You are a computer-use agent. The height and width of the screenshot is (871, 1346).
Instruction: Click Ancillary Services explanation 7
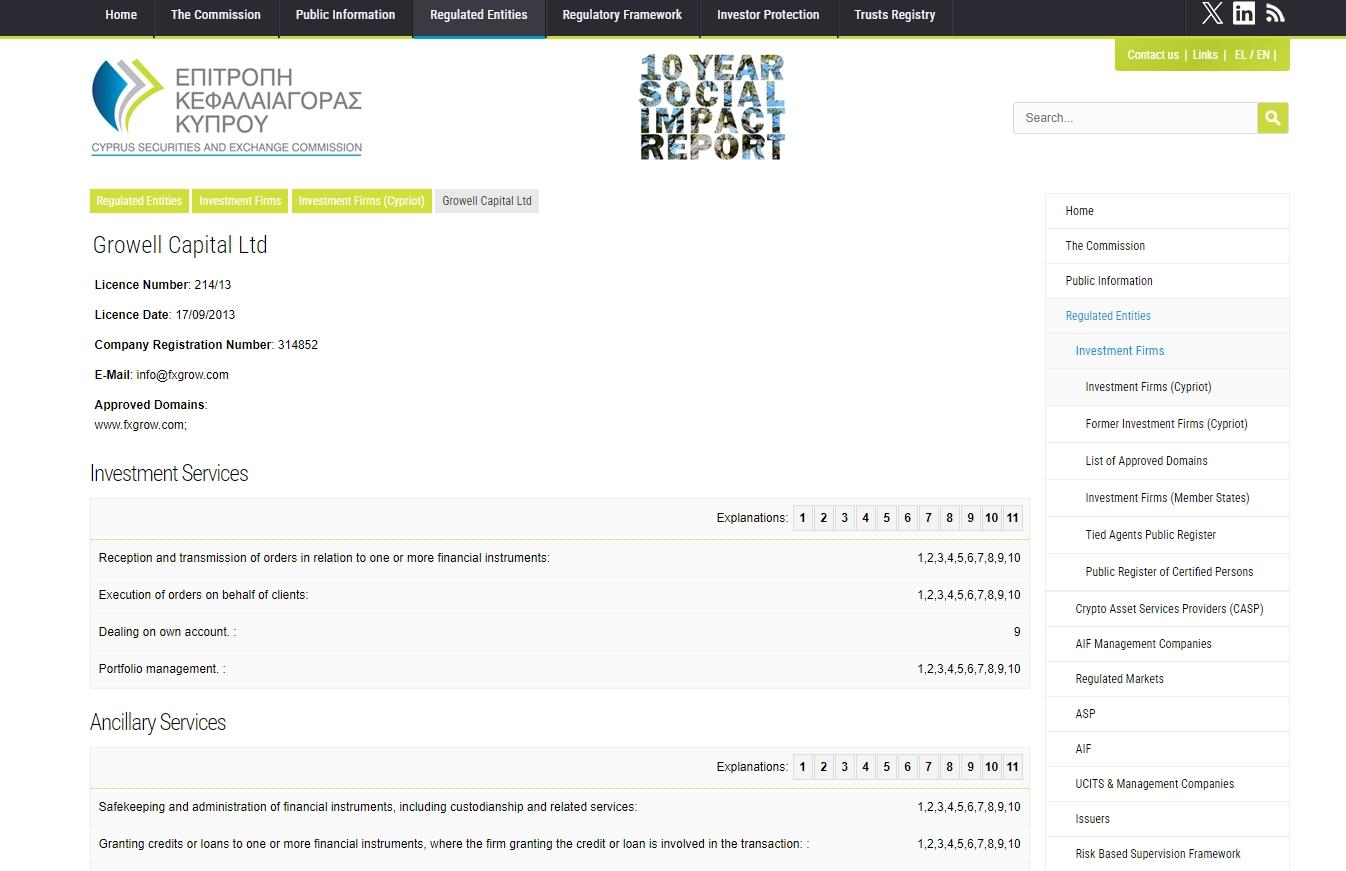[928, 767]
